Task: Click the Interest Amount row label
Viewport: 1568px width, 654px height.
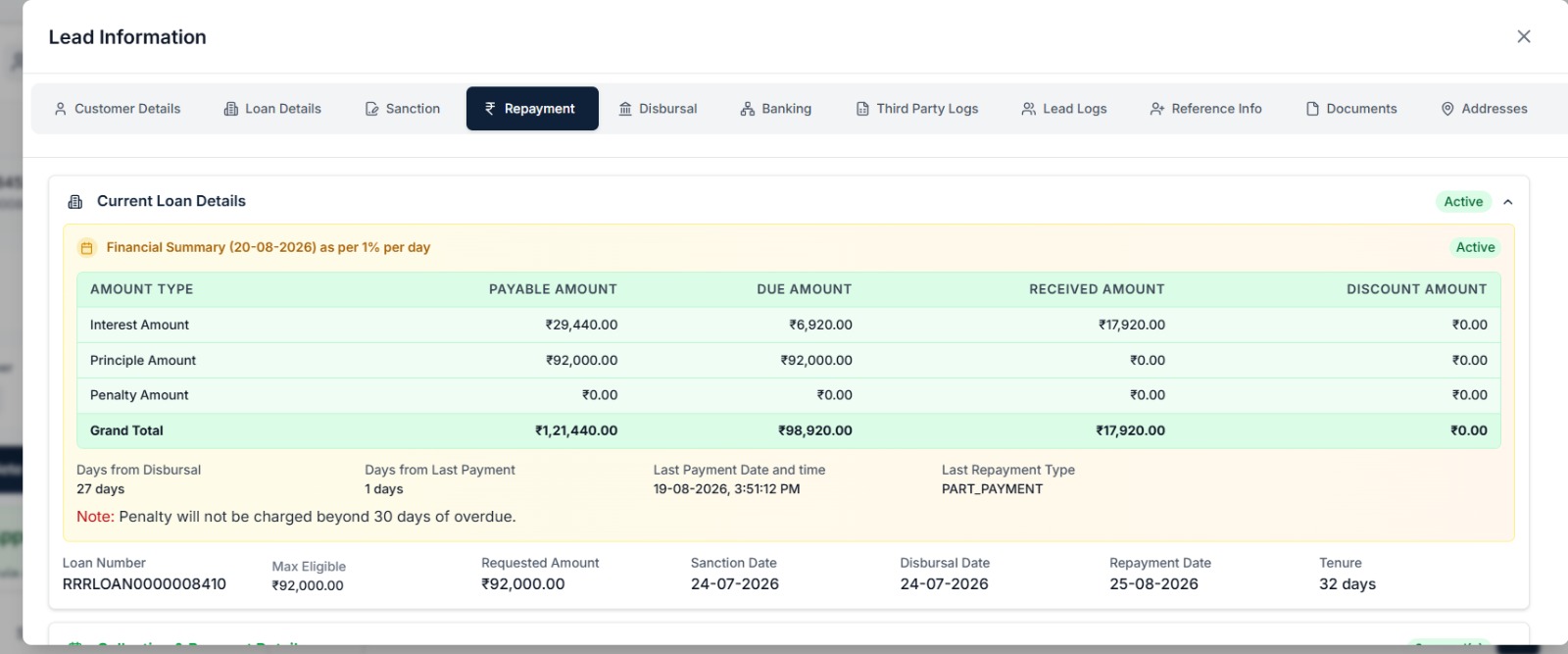Action: (139, 326)
